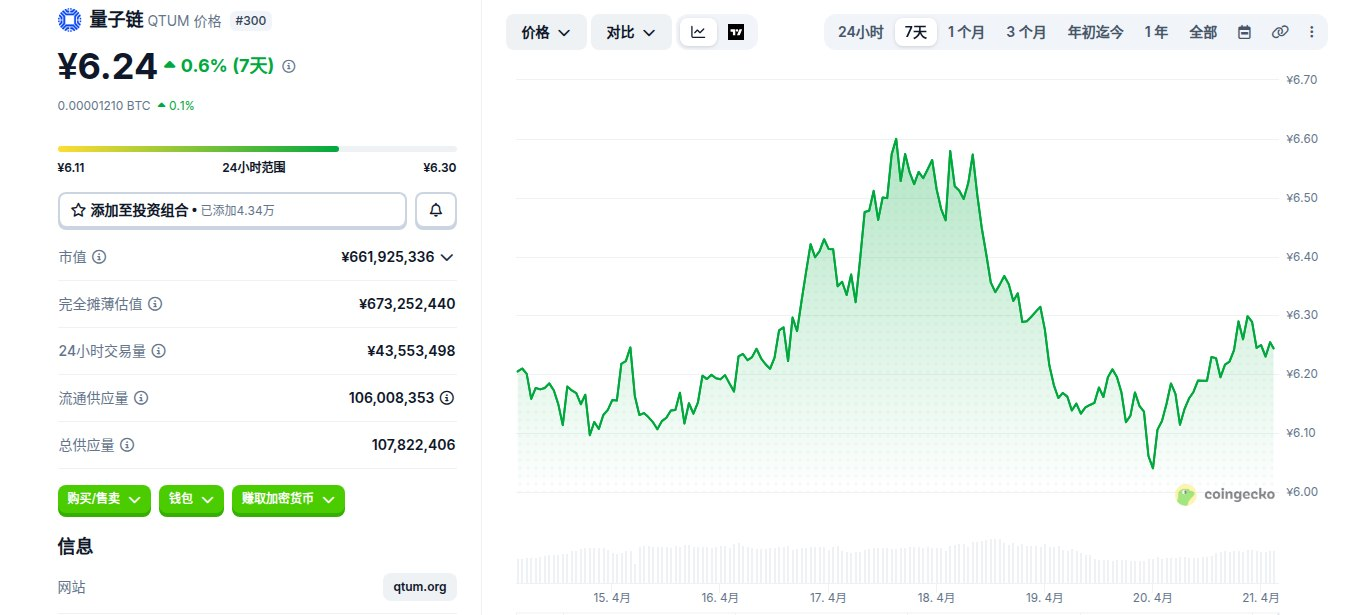Screen dimensions: 1360x615
Task: Click the Qtum coin logo icon
Action: (70, 19)
